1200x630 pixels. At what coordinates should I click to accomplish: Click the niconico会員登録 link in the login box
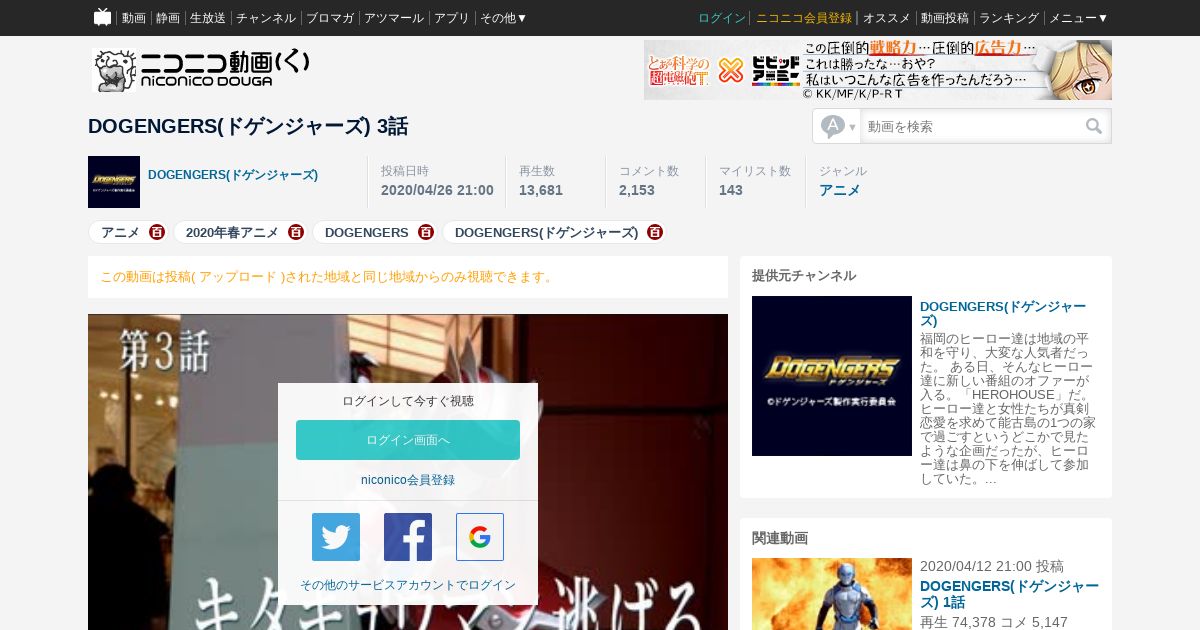tap(408, 480)
